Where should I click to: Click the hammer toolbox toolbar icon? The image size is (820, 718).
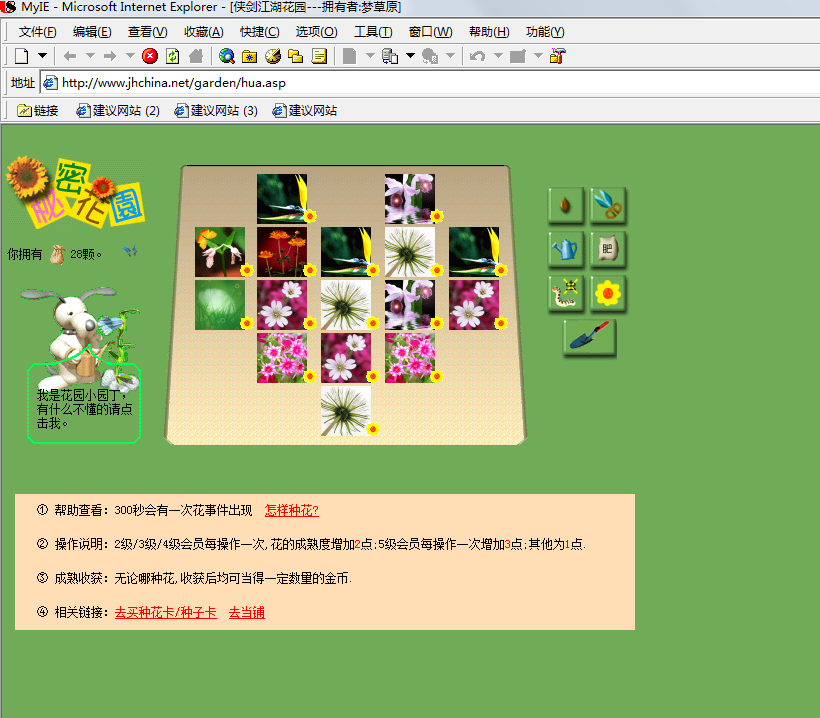click(558, 56)
